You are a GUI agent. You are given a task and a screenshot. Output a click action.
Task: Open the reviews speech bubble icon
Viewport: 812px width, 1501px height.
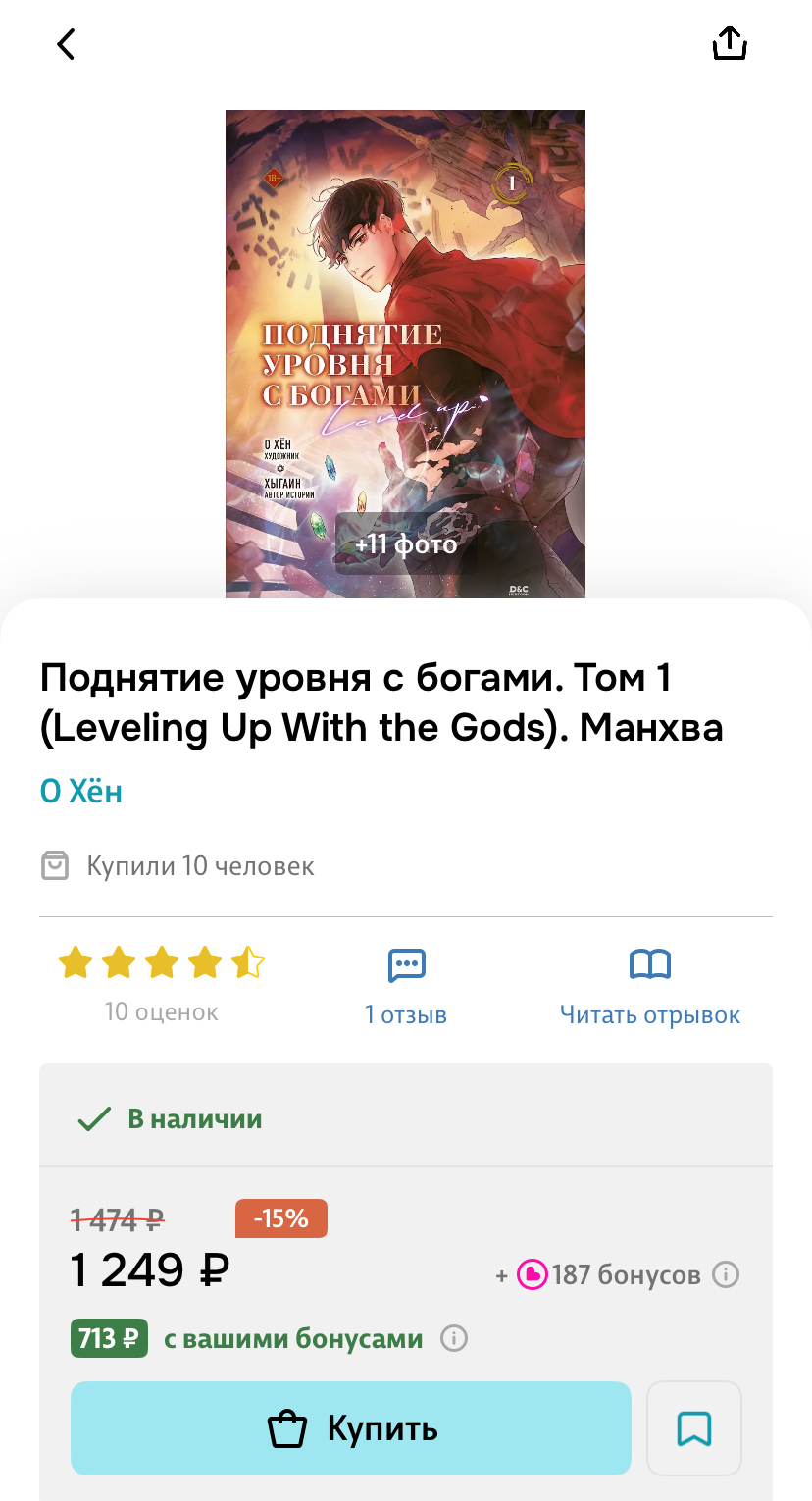(406, 965)
